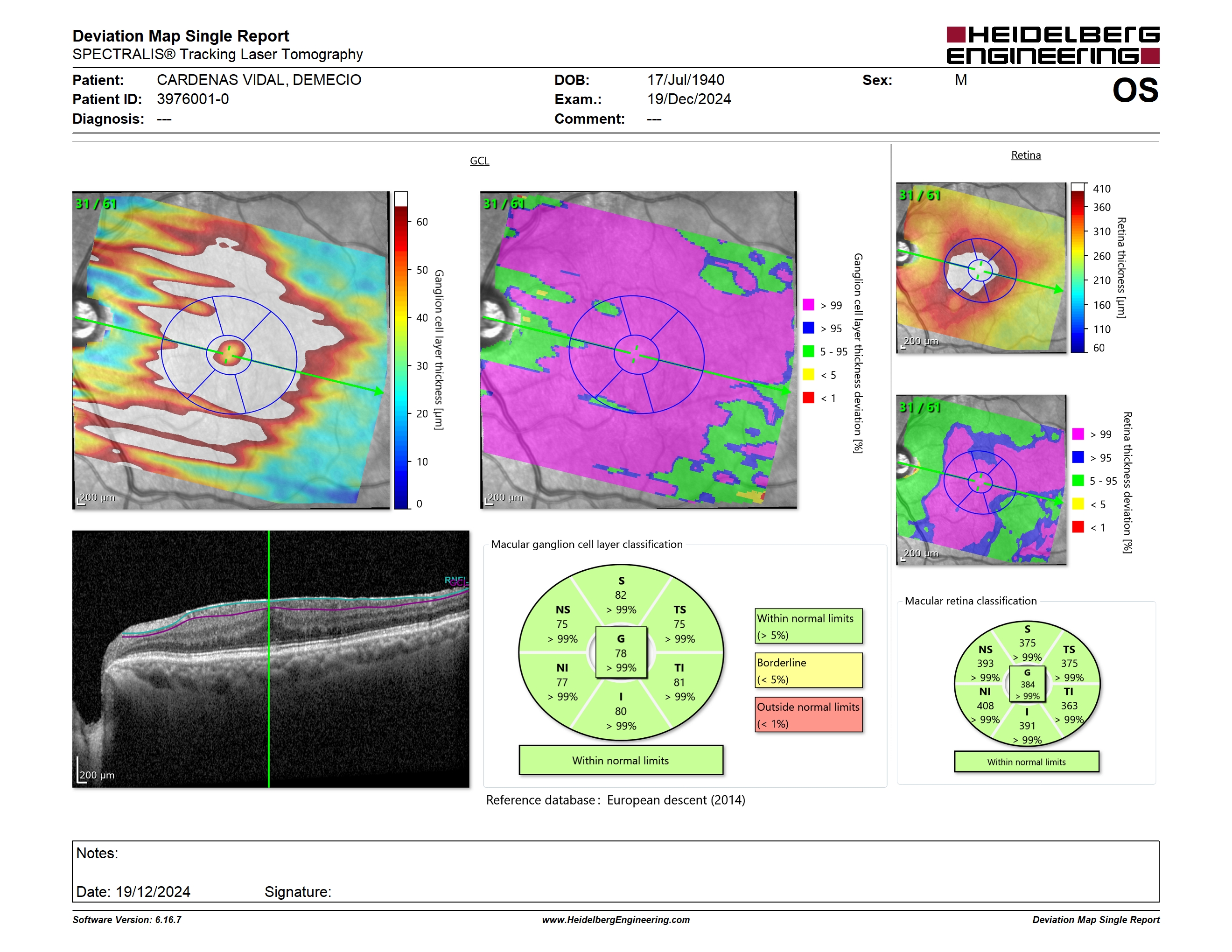Click the Signature field label
Screen dimensions: 1232x952
click(298, 892)
